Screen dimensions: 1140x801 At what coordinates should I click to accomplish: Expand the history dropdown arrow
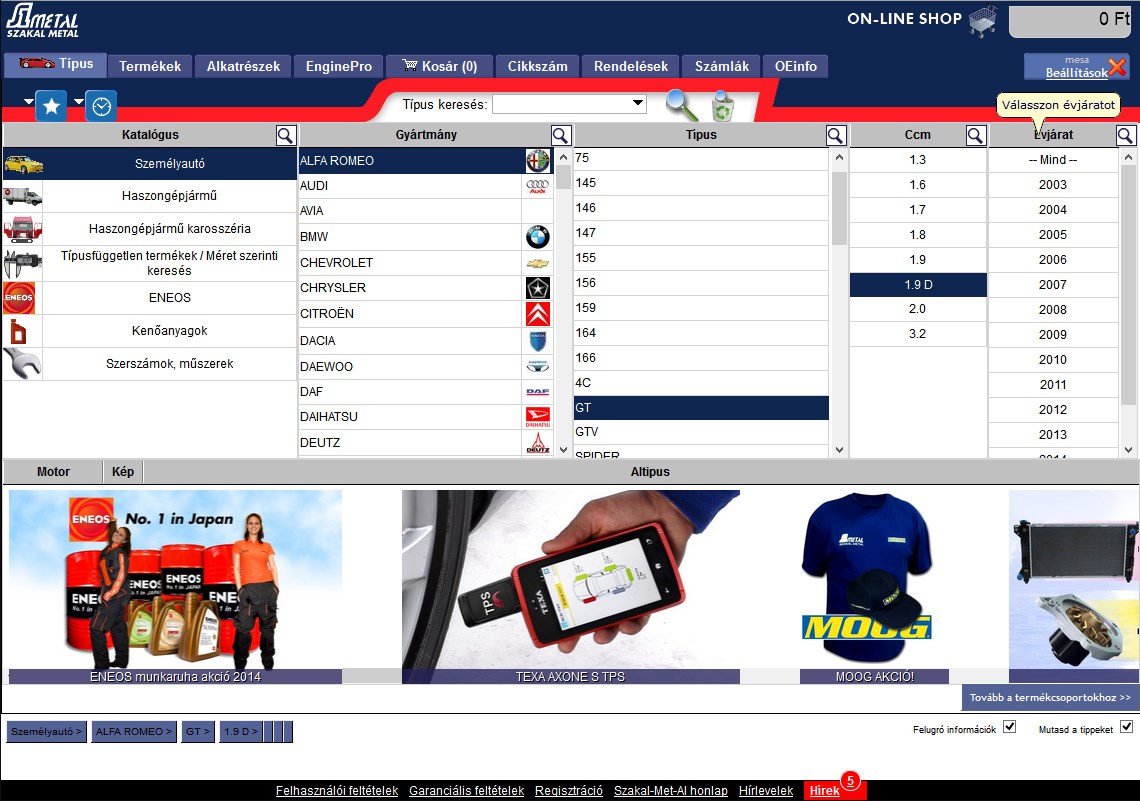[x=79, y=101]
